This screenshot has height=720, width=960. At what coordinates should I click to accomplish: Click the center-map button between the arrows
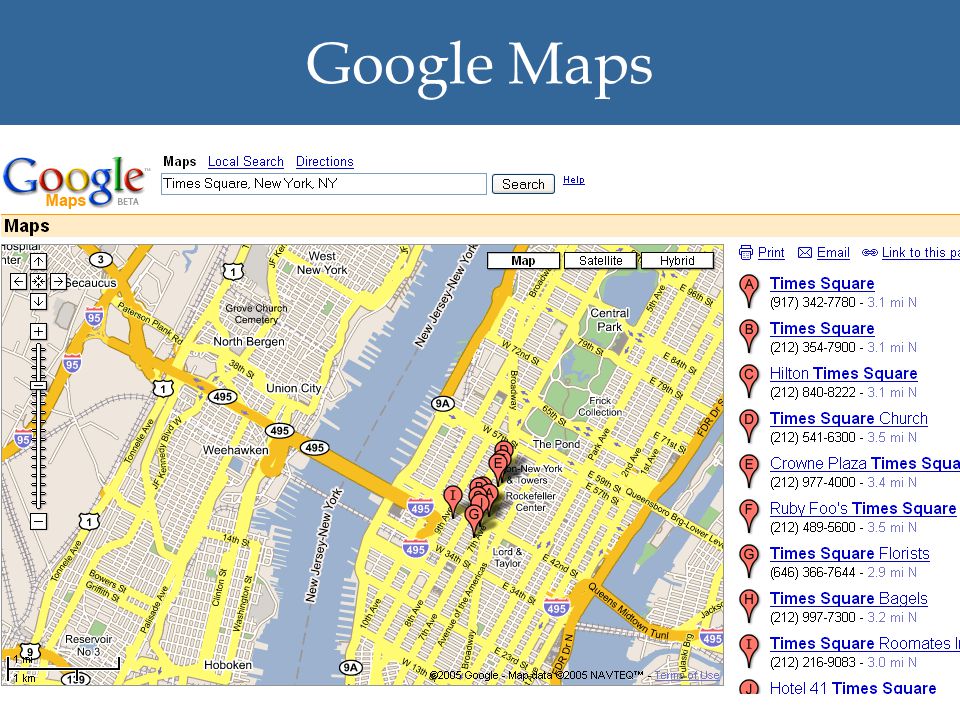[x=39, y=281]
